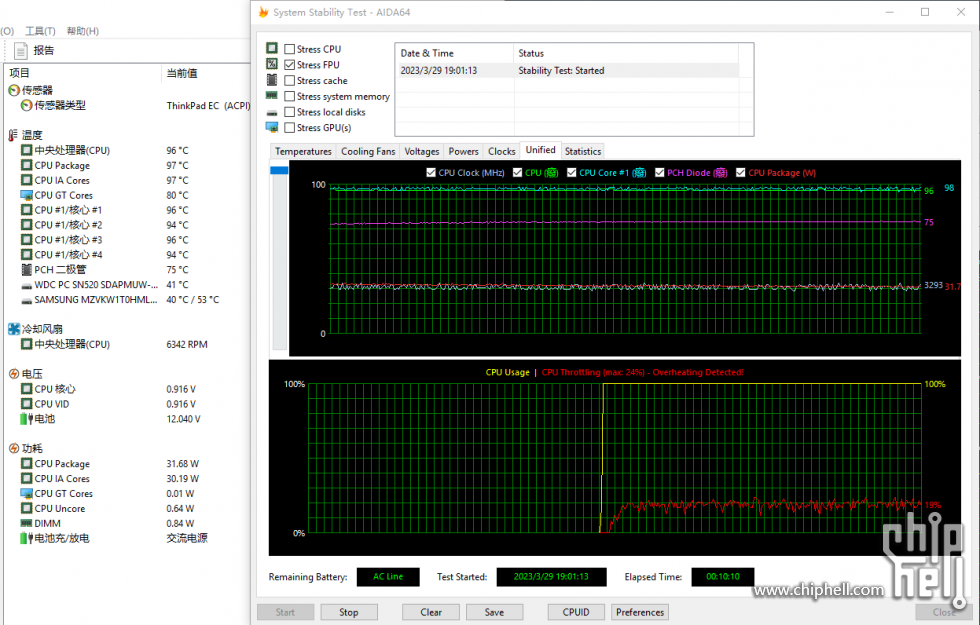The height and width of the screenshot is (625, 980).
Task: Enable the Stress system memory checkbox
Action: click(x=289, y=96)
